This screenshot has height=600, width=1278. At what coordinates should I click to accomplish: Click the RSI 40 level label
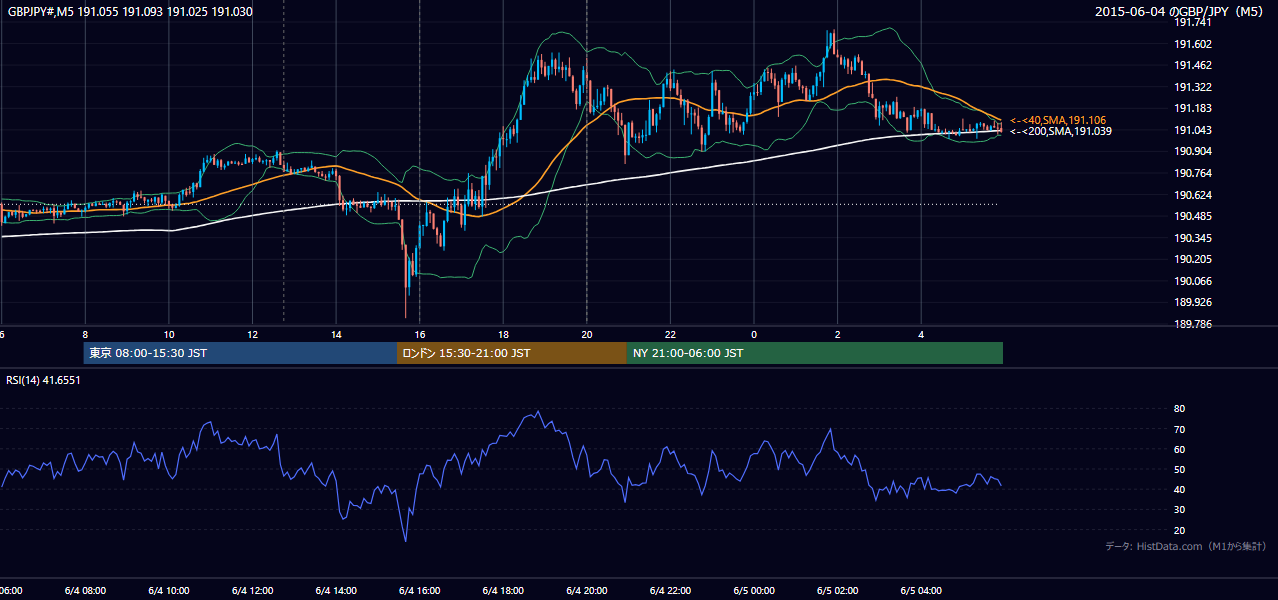click(1179, 489)
